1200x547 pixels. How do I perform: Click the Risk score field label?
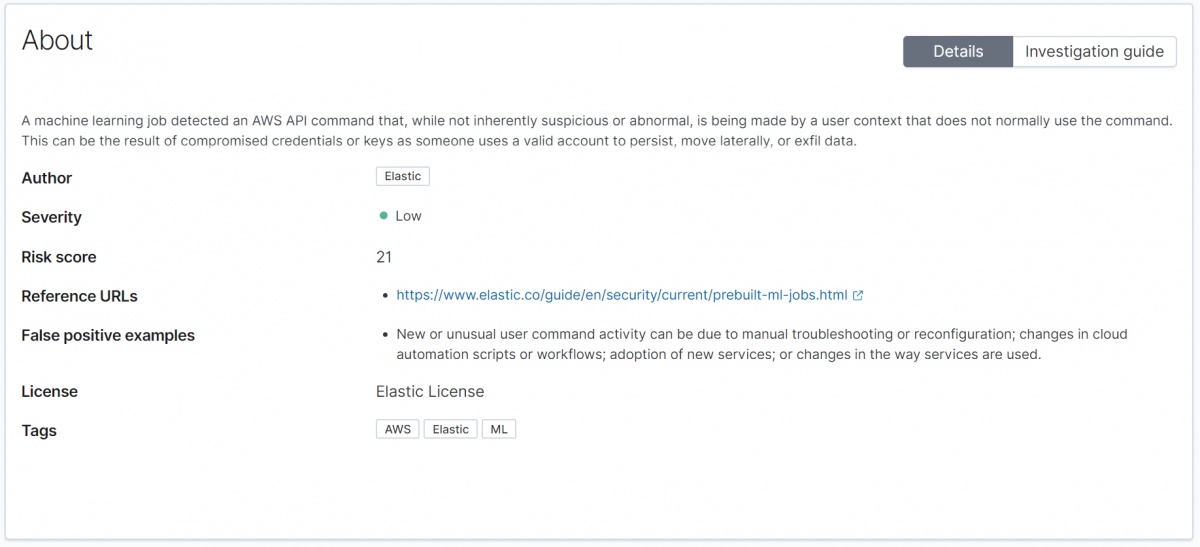click(59, 257)
